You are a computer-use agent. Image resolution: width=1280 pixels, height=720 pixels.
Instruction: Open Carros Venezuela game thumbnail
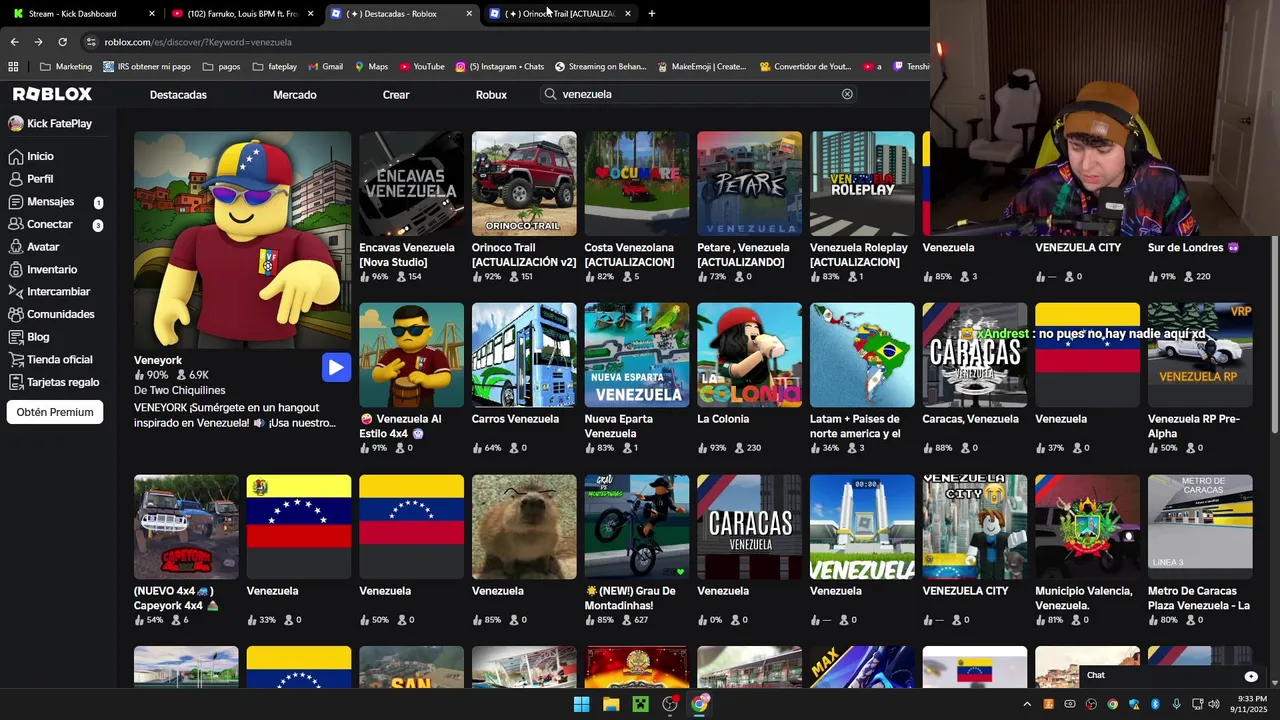[x=524, y=355]
